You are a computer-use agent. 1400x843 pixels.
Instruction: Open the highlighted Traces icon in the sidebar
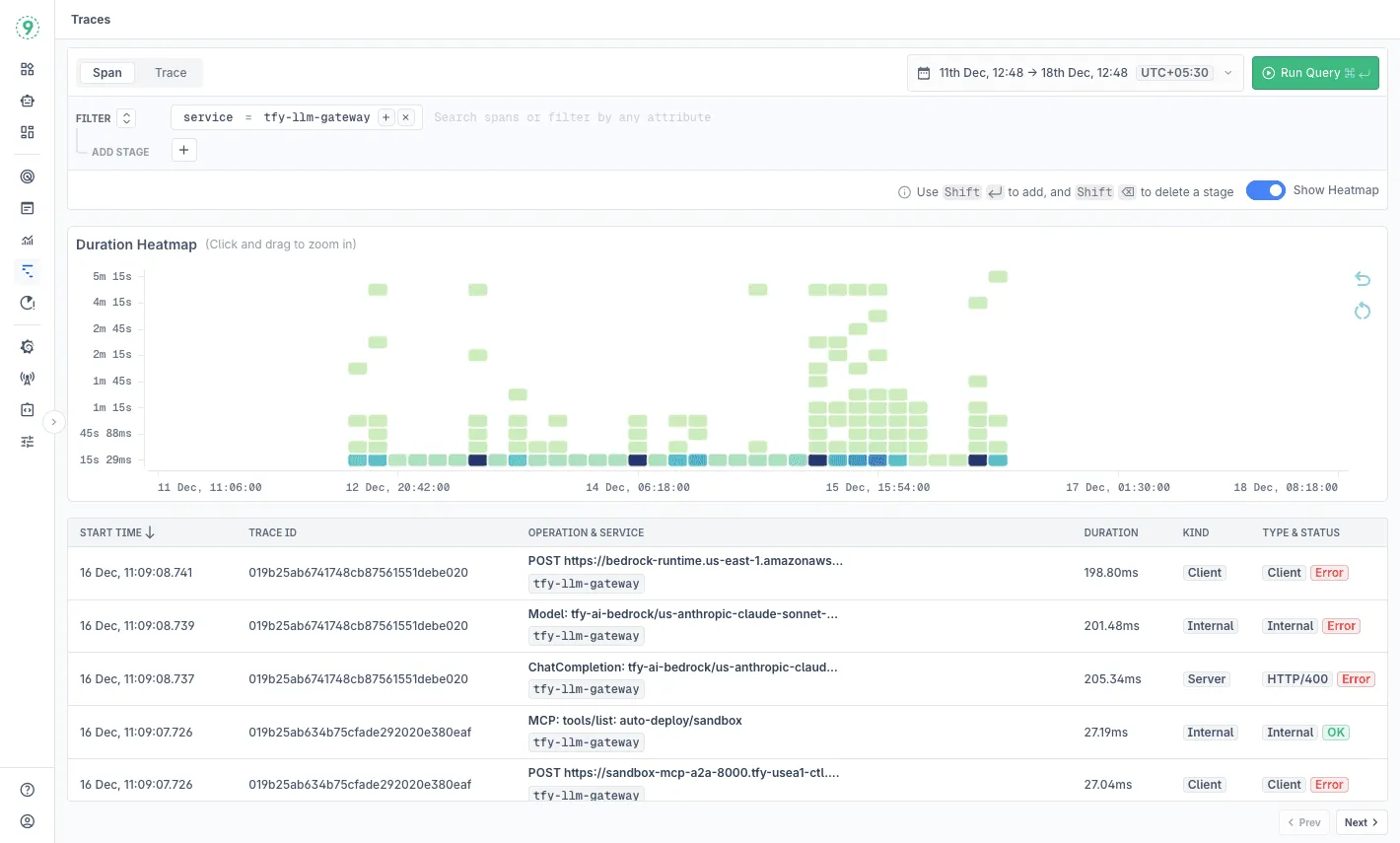27,271
